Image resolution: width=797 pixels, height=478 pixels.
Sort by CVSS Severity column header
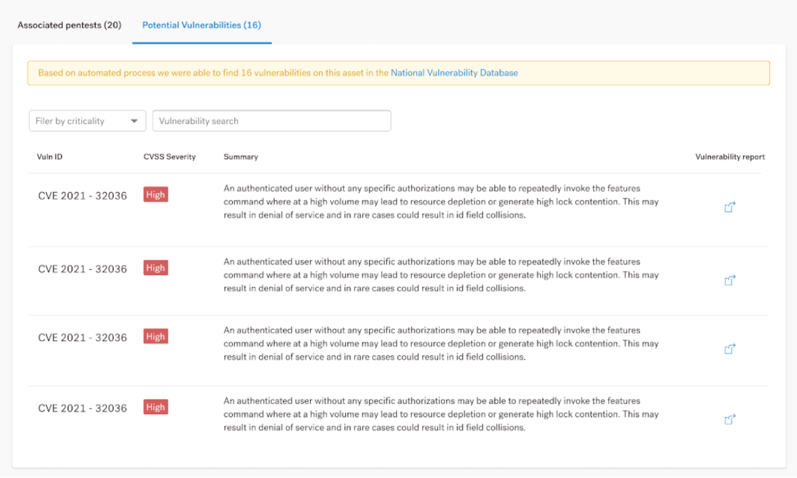(169, 157)
